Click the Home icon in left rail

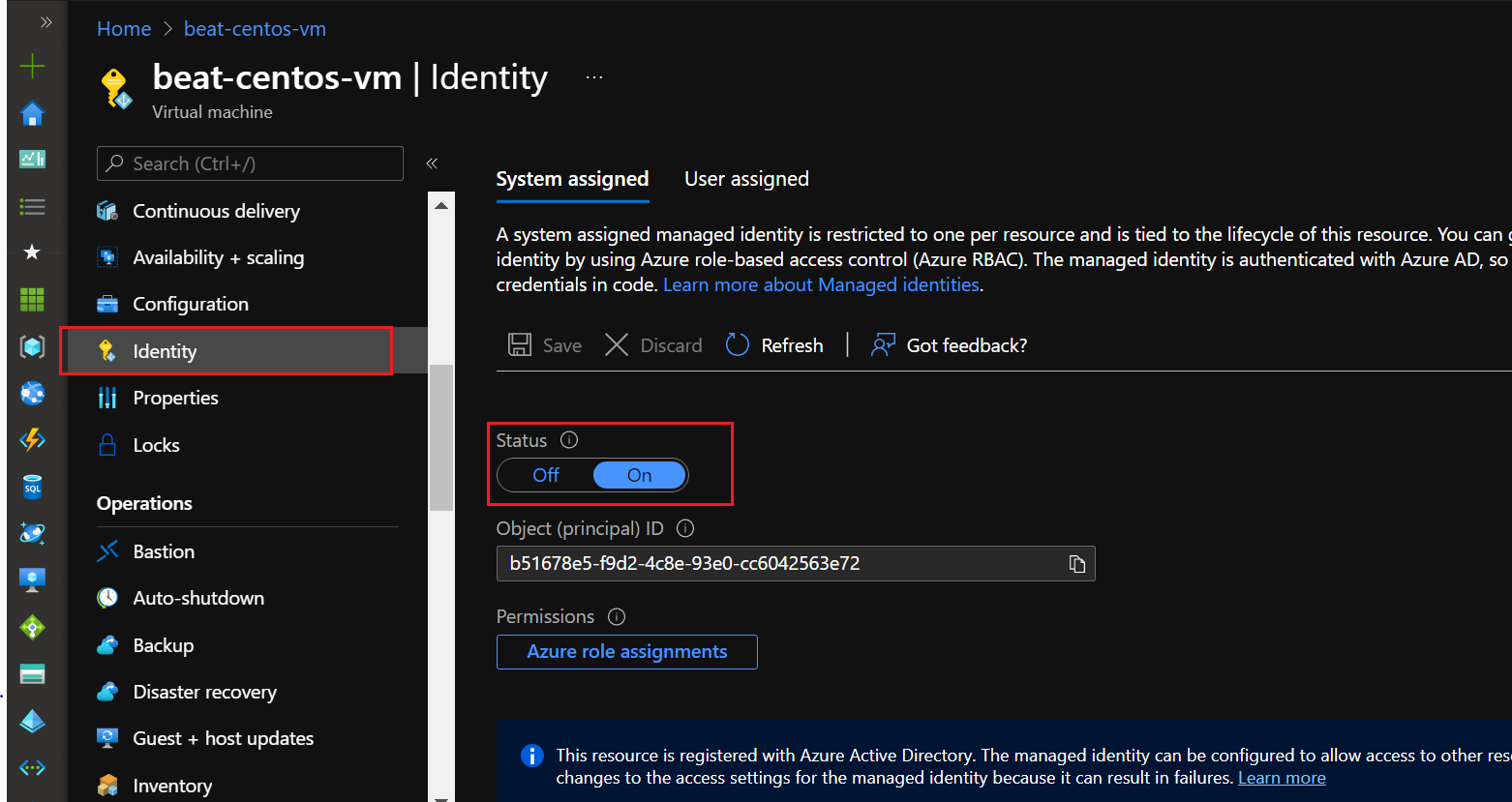[x=32, y=114]
